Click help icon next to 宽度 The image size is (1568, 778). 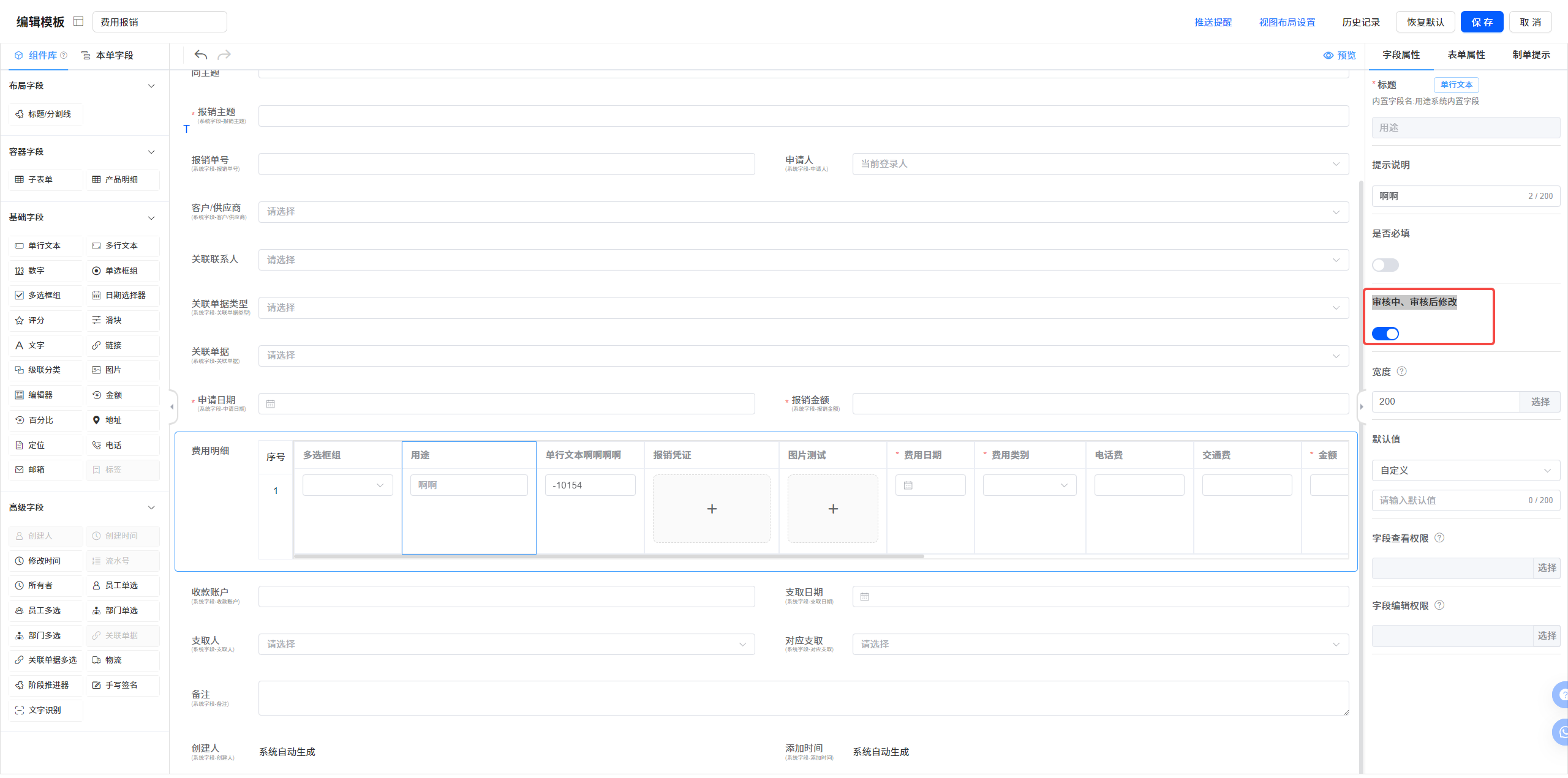pyautogui.click(x=1401, y=372)
